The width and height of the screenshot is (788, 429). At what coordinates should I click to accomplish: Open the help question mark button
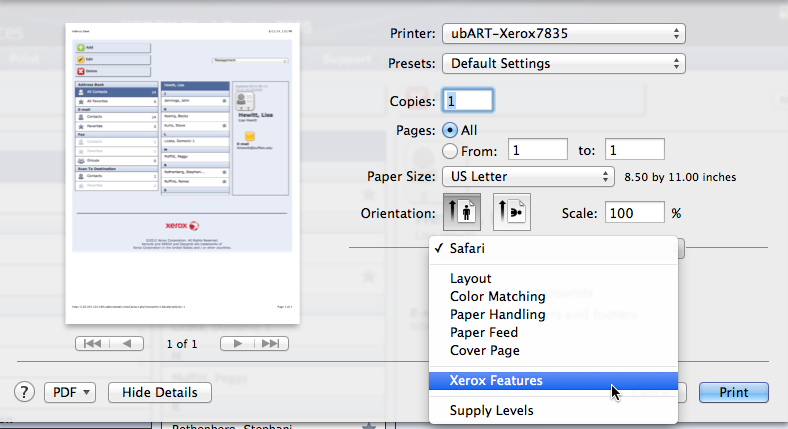click(25, 392)
